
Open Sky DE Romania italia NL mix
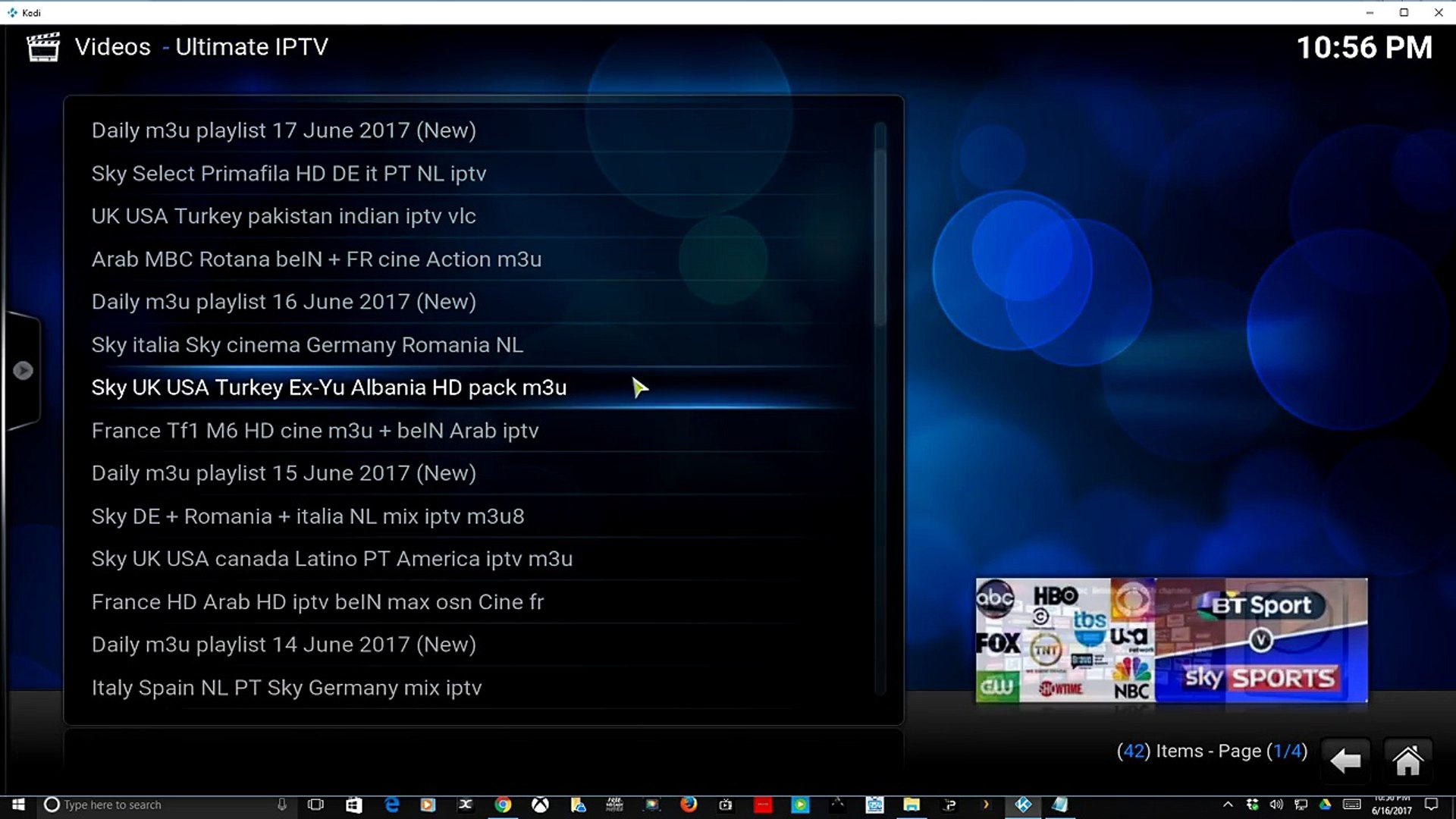coord(307,516)
